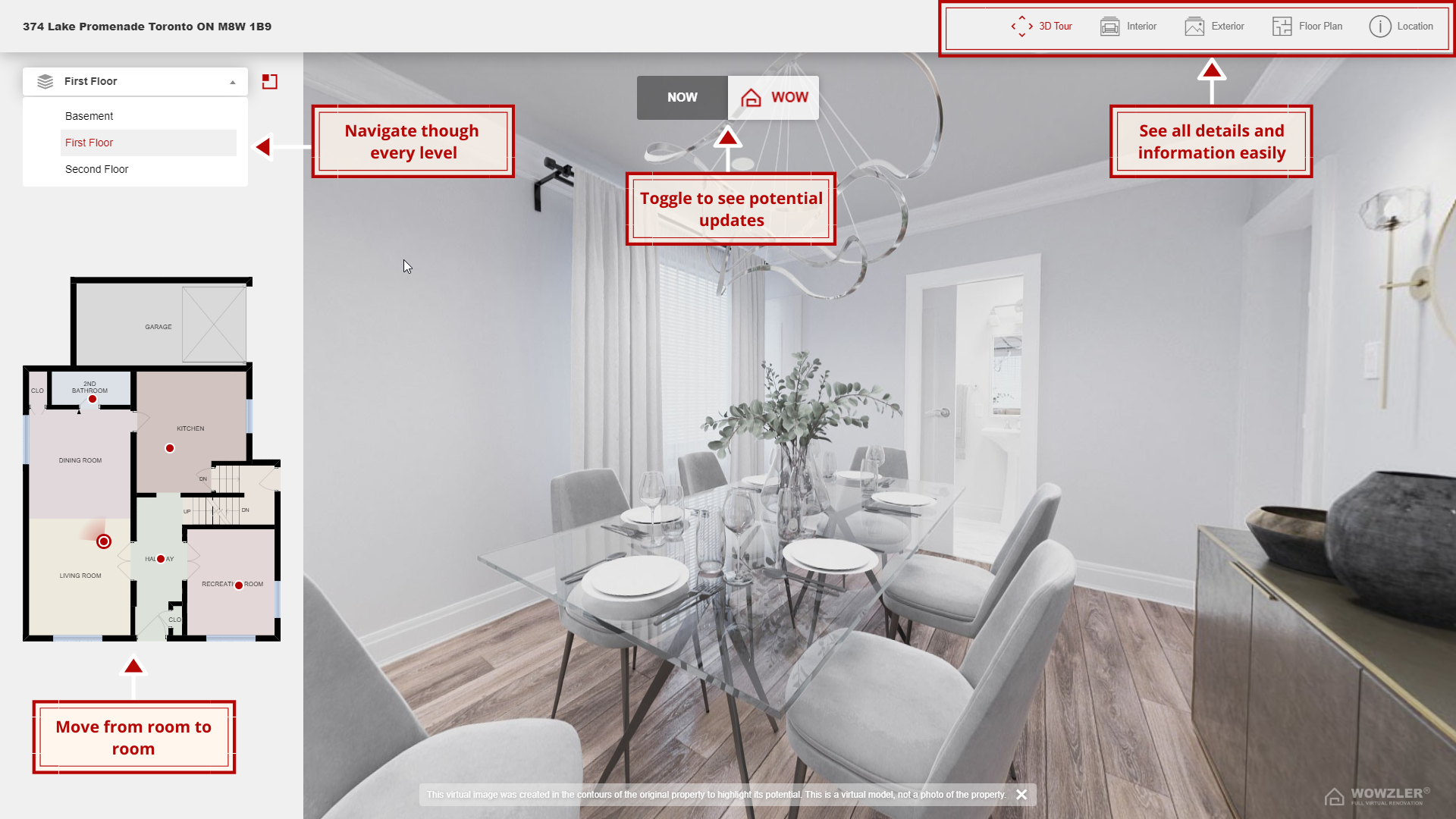The image size is (1456, 819).
Task: Click kitchen red dot on map
Action: [169, 448]
